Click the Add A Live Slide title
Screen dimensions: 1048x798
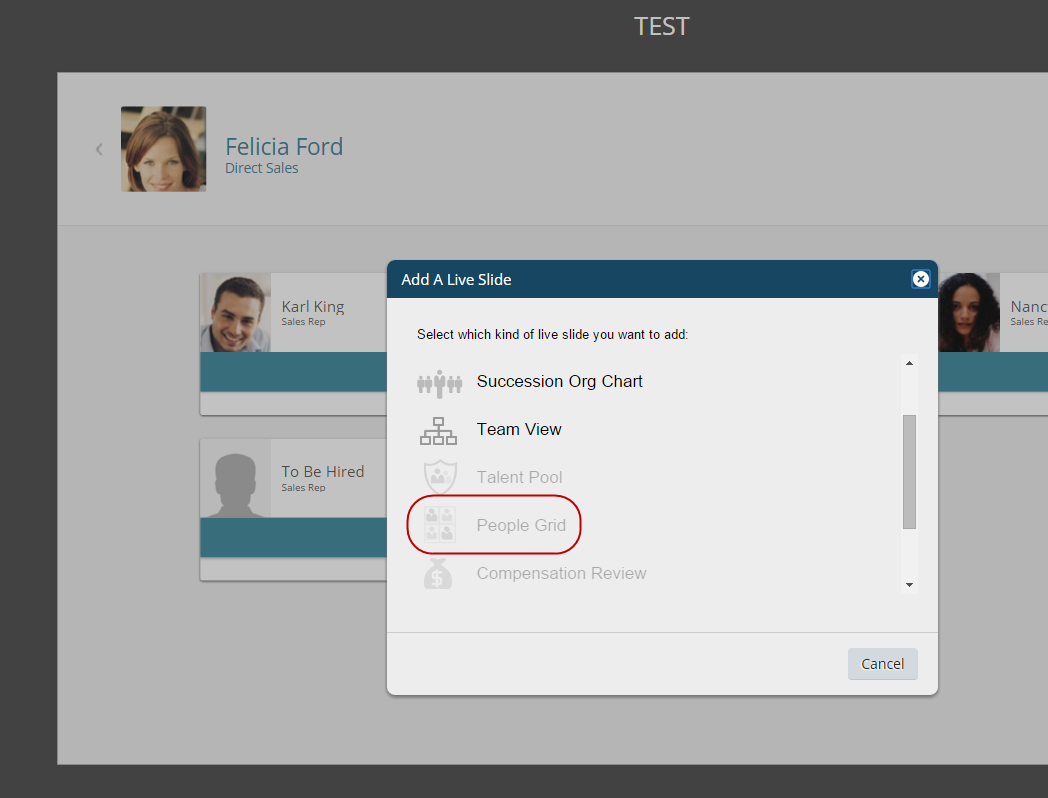(x=456, y=279)
